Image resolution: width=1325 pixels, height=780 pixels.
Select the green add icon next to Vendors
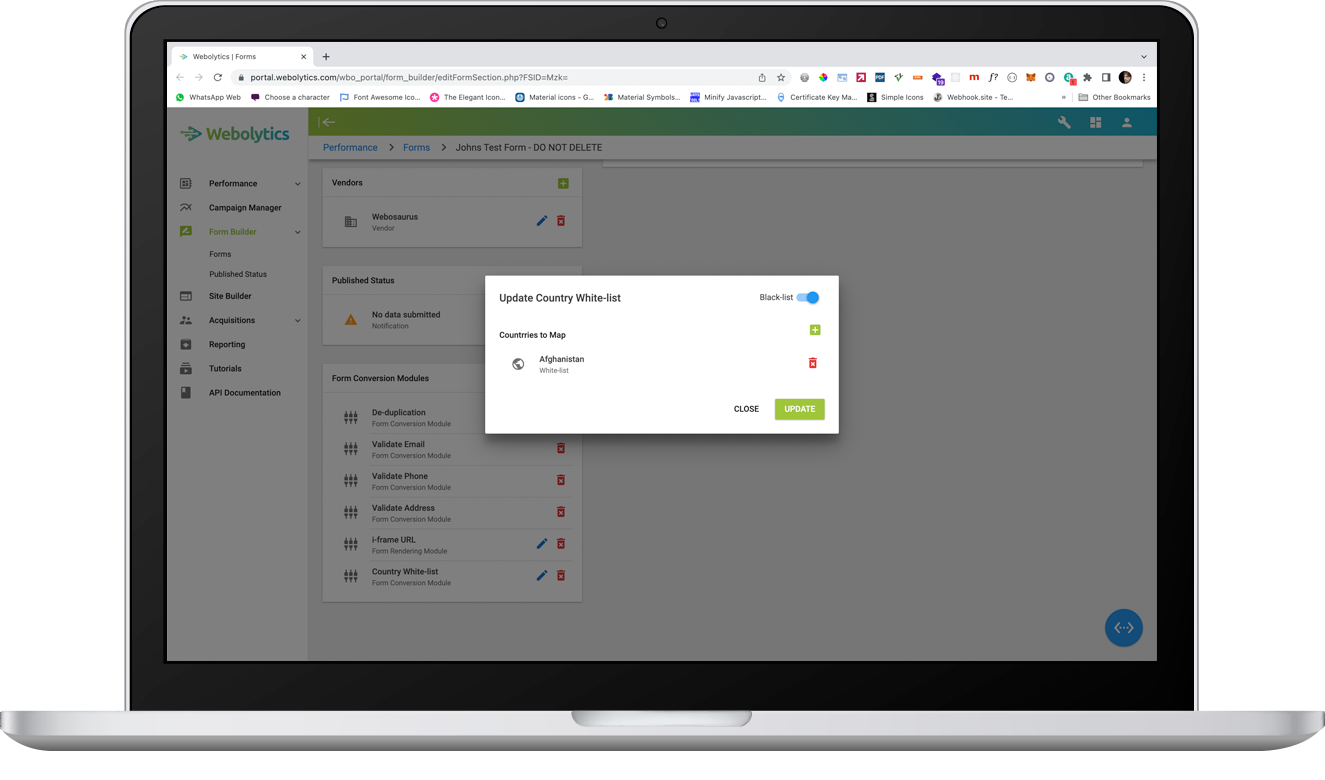coord(563,183)
